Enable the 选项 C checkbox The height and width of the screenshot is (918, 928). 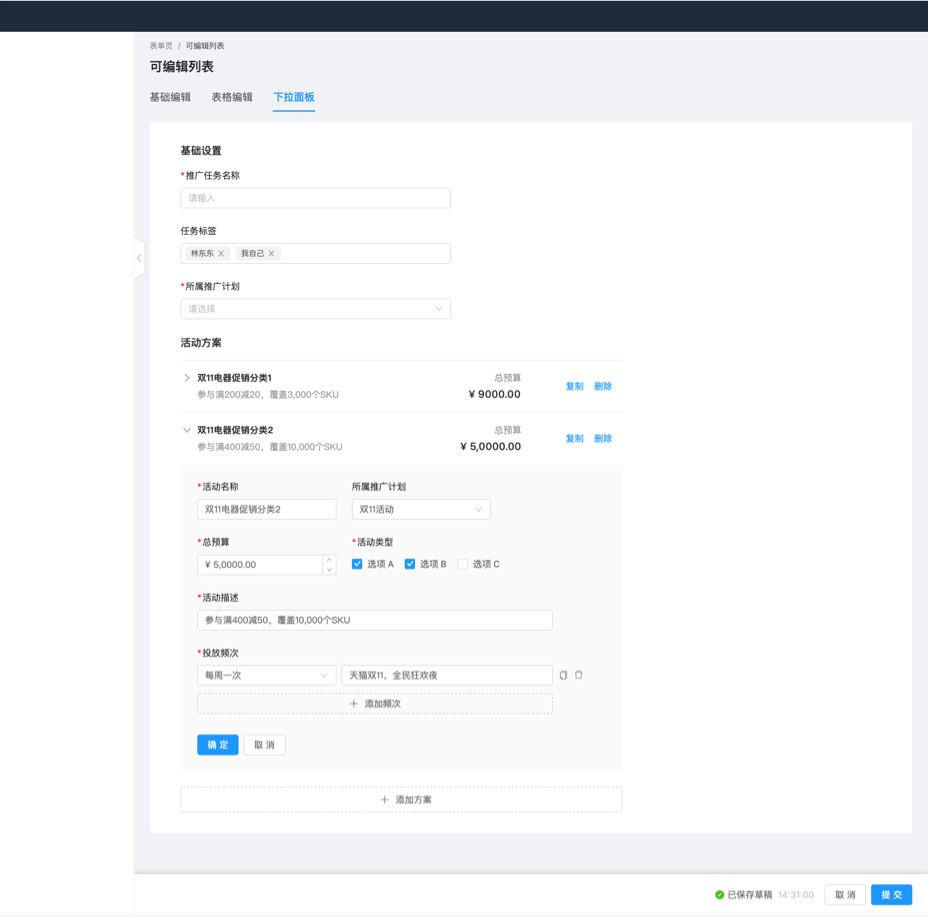point(463,564)
